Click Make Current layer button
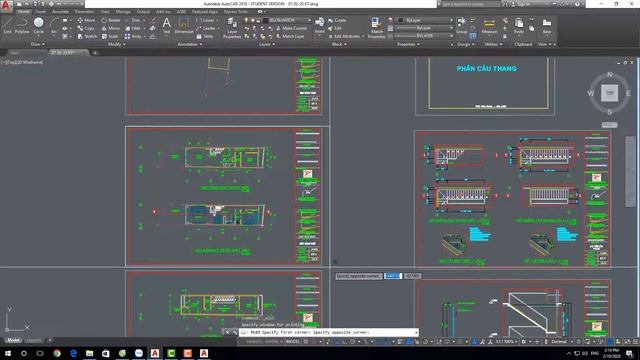The height and width of the screenshot is (360, 640). coord(291,28)
